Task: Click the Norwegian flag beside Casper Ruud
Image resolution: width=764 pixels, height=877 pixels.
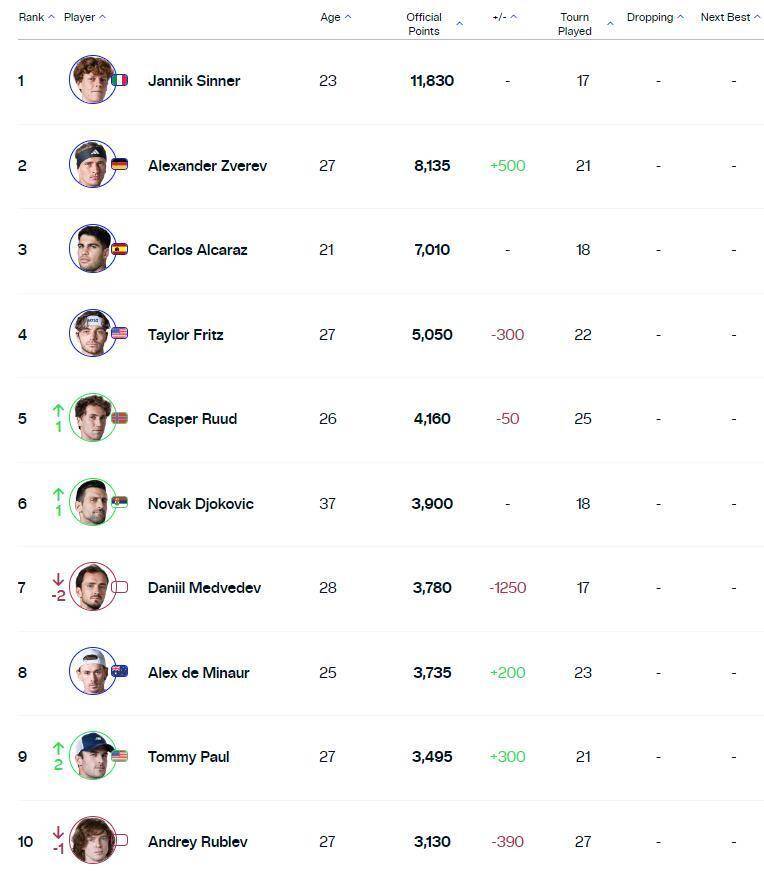Action: click(x=120, y=419)
